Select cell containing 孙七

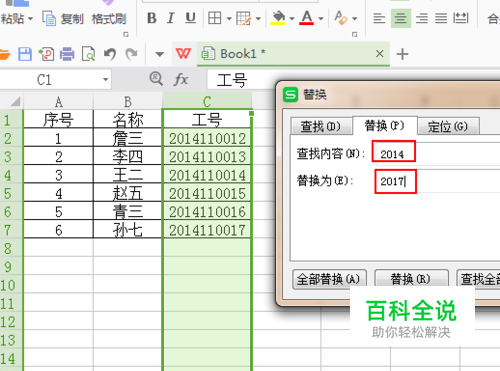tap(128, 230)
